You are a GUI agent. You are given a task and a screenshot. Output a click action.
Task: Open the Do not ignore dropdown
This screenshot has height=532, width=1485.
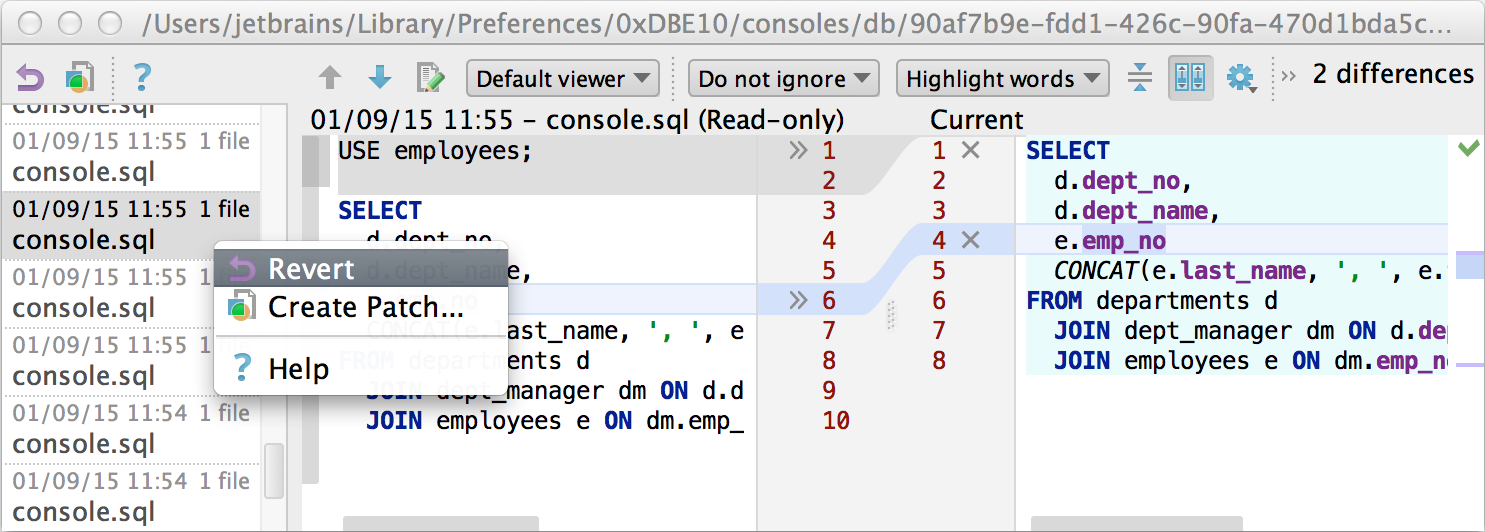784,79
